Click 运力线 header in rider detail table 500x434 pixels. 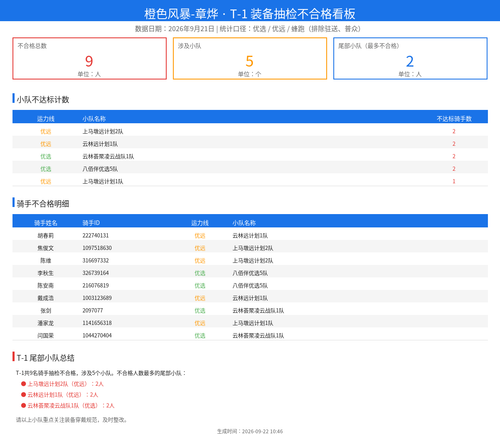coord(200,223)
